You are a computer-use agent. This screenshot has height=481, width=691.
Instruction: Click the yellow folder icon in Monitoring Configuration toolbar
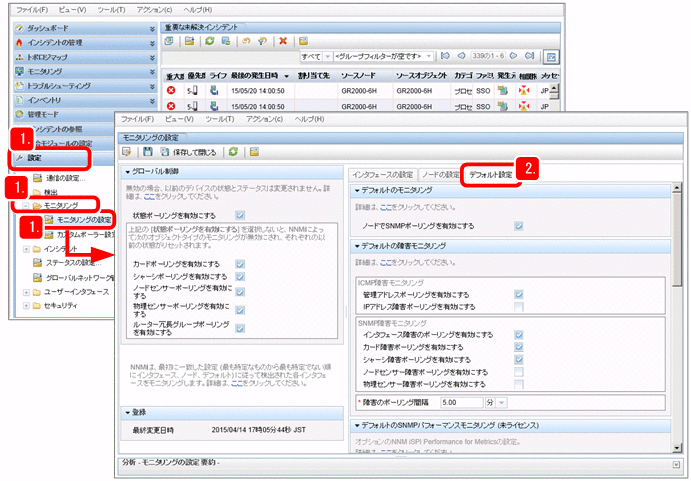tap(254, 152)
